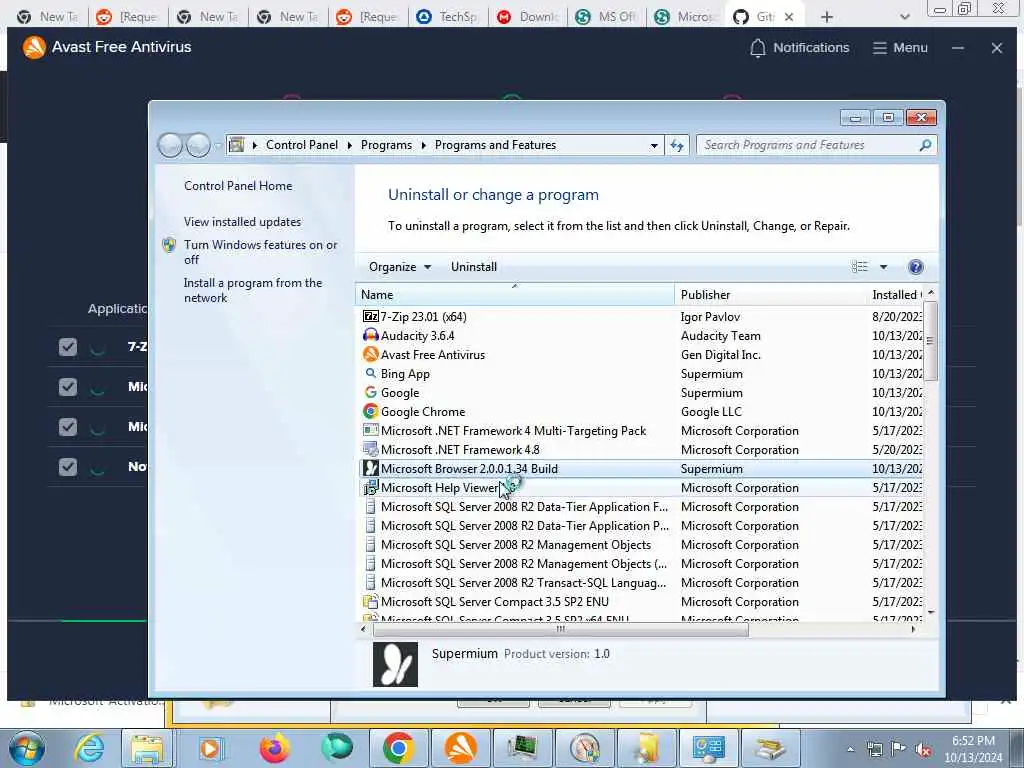
Task: Click the Google G icon in list
Action: tap(370, 392)
